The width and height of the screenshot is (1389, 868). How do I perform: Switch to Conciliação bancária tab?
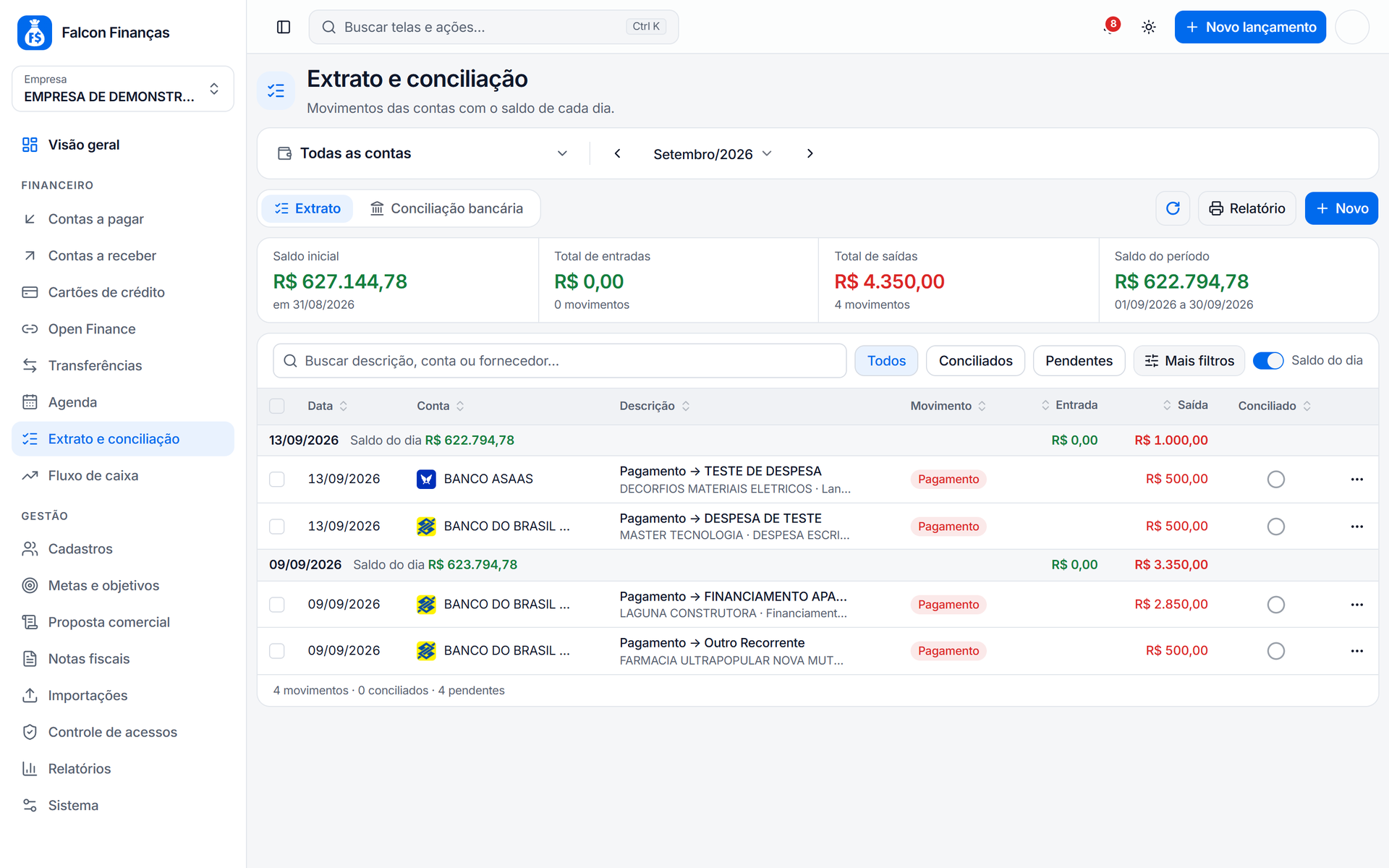(446, 208)
